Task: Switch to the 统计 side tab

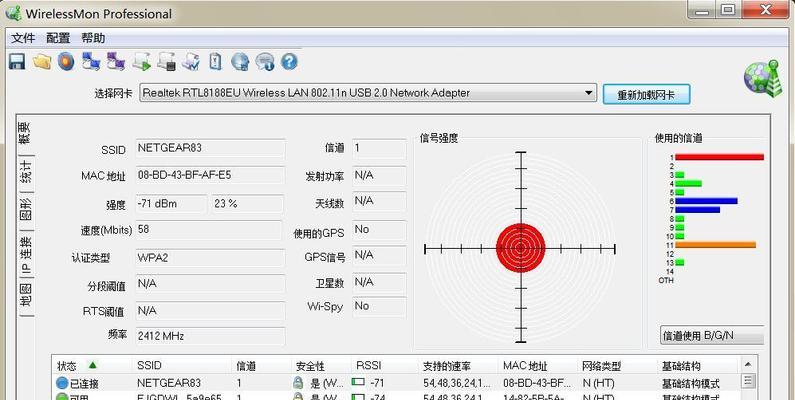Action: tap(25, 172)
